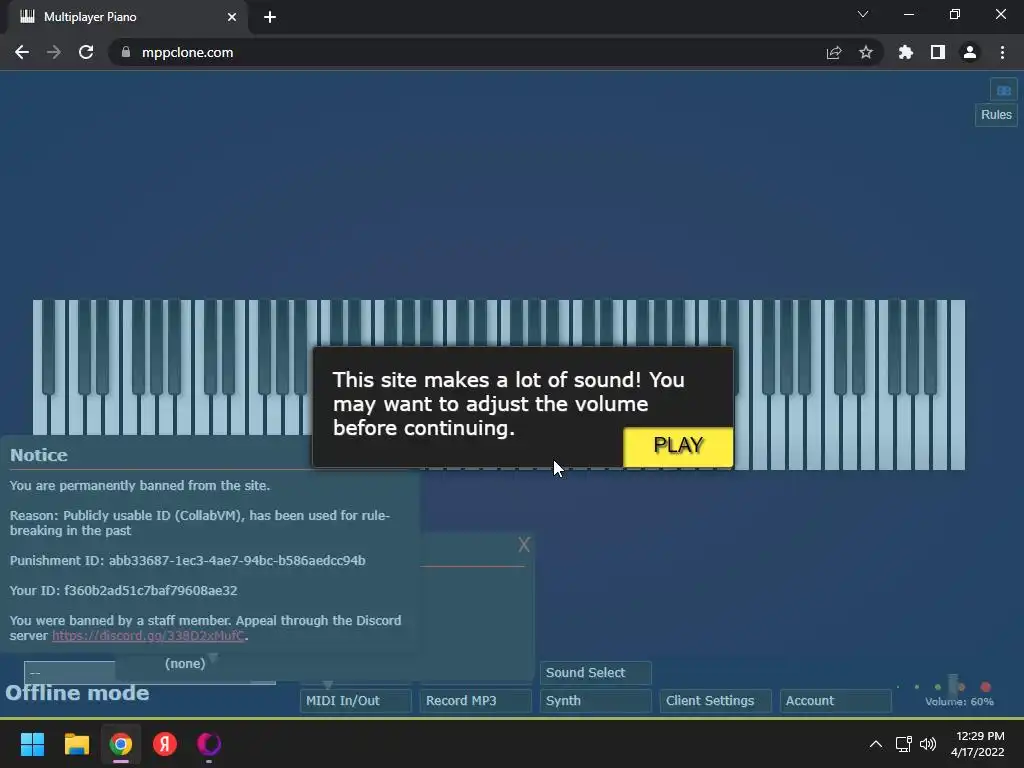Open the MIDI In/Out menu
The image size is (1024, 768).
coord(355,701)
